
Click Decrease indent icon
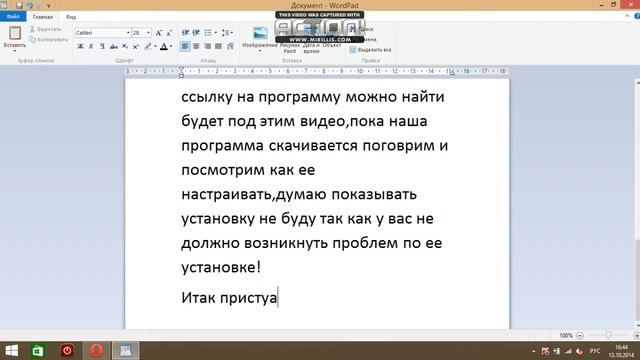185,33
